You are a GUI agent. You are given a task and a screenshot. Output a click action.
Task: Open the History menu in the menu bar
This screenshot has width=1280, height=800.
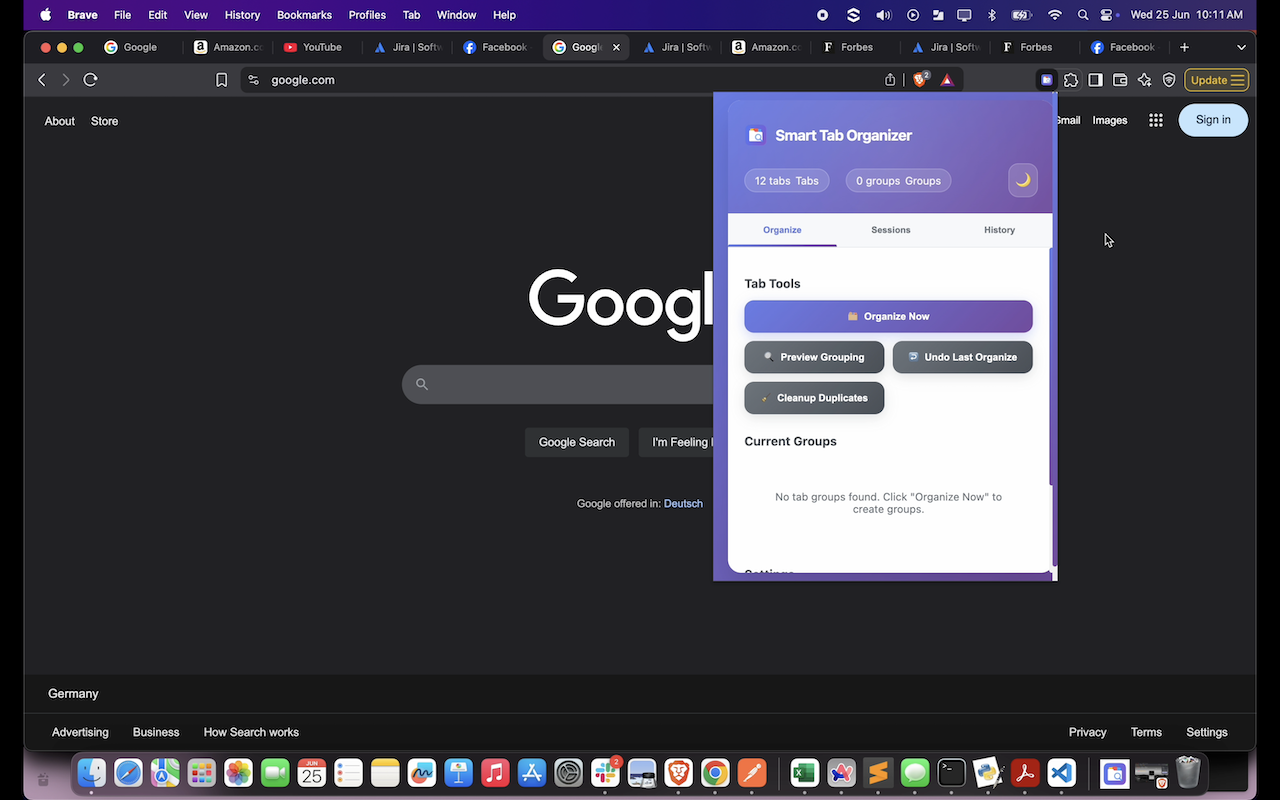[242, 15]
